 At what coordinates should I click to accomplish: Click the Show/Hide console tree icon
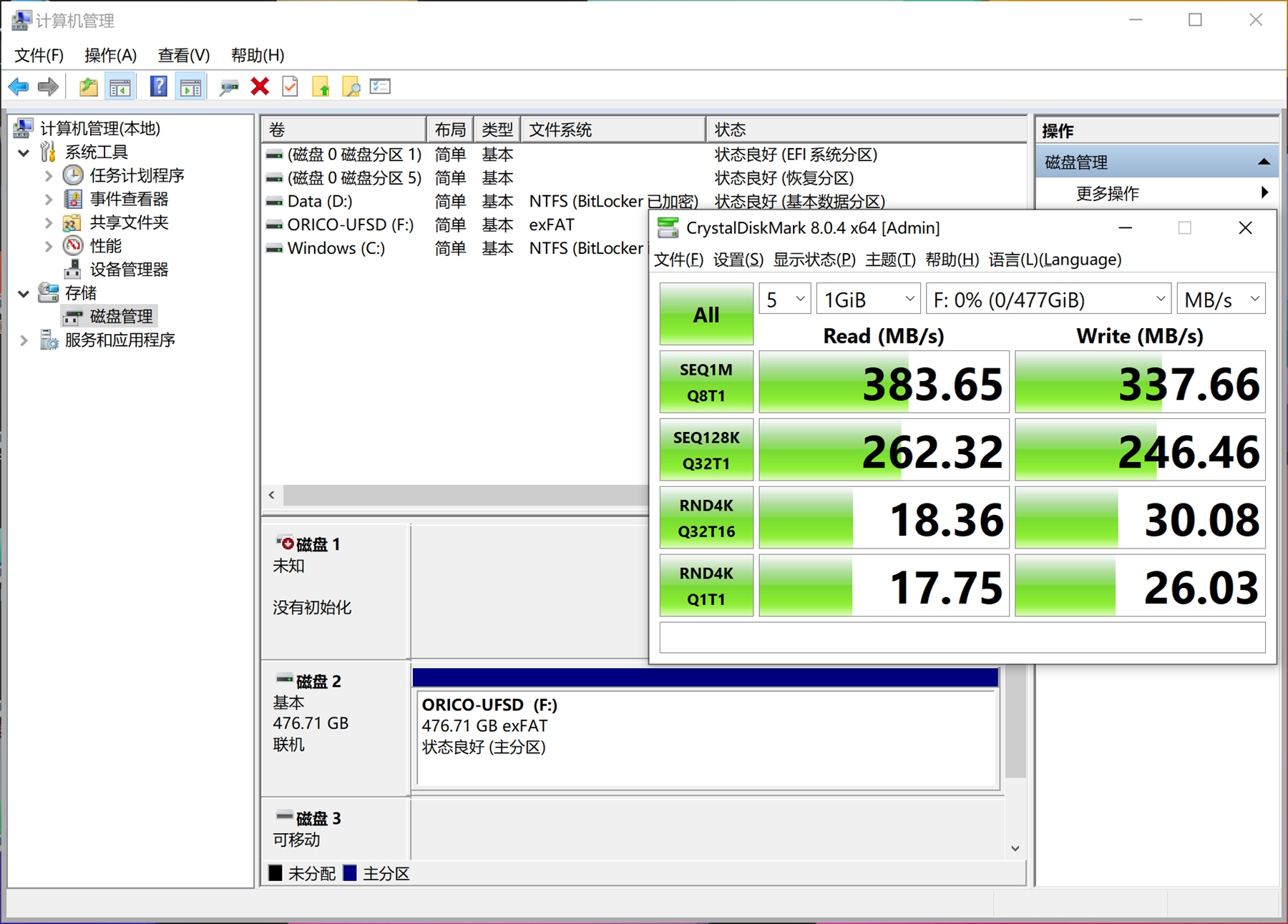point(119,87)
